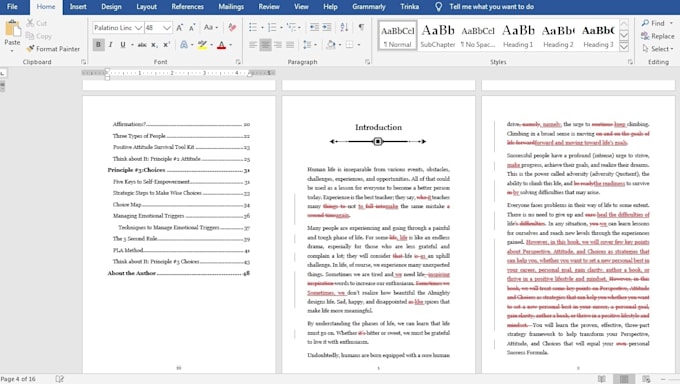The image size is (680, 384).
Task: Switch to the Layout tab
Action: 147,7
